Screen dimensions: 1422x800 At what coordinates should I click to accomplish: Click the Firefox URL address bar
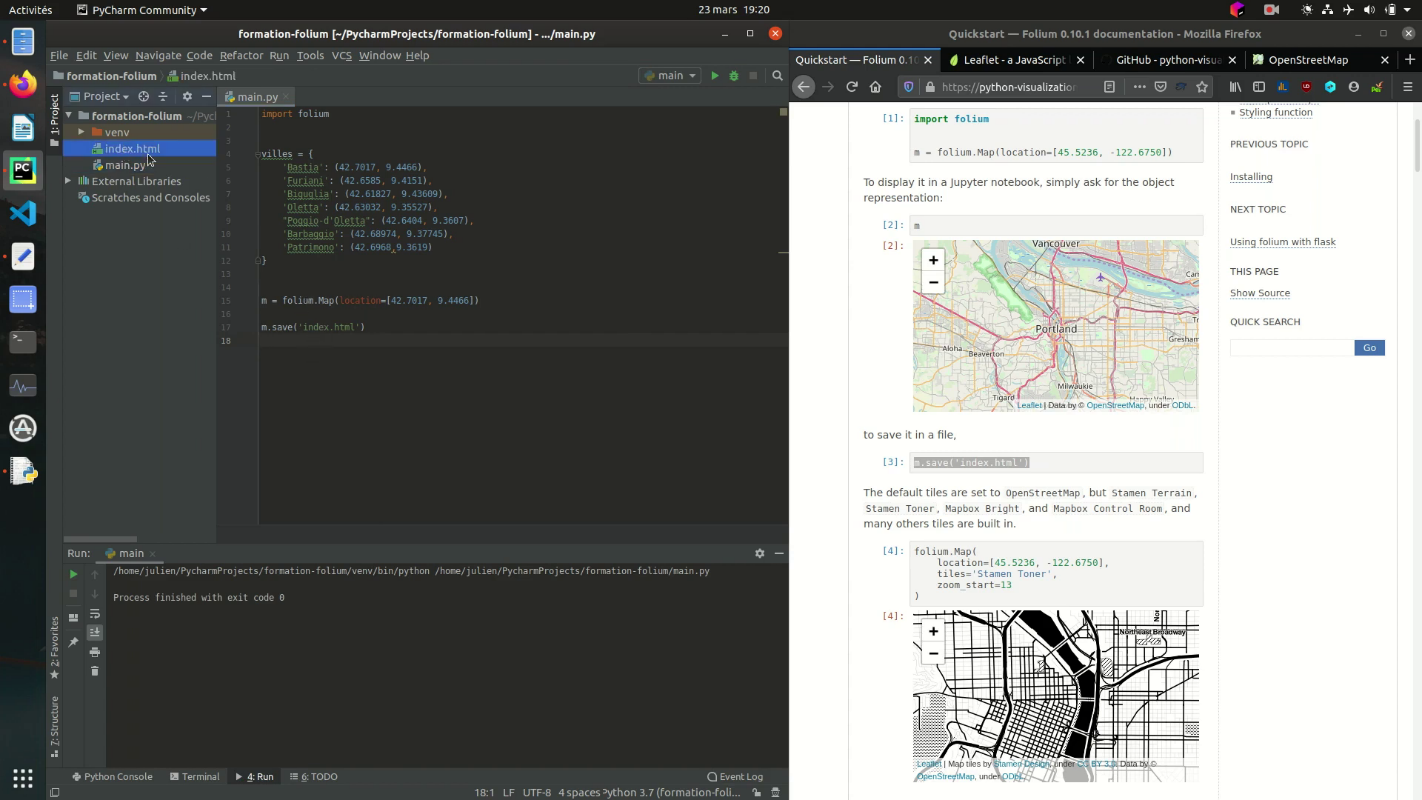point(1008,87)
